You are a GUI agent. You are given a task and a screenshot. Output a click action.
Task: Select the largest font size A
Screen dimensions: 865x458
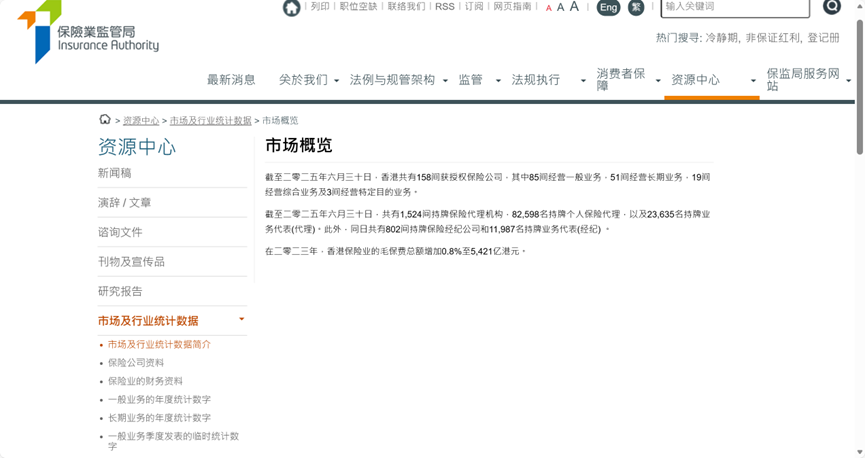tap(574, 7)
